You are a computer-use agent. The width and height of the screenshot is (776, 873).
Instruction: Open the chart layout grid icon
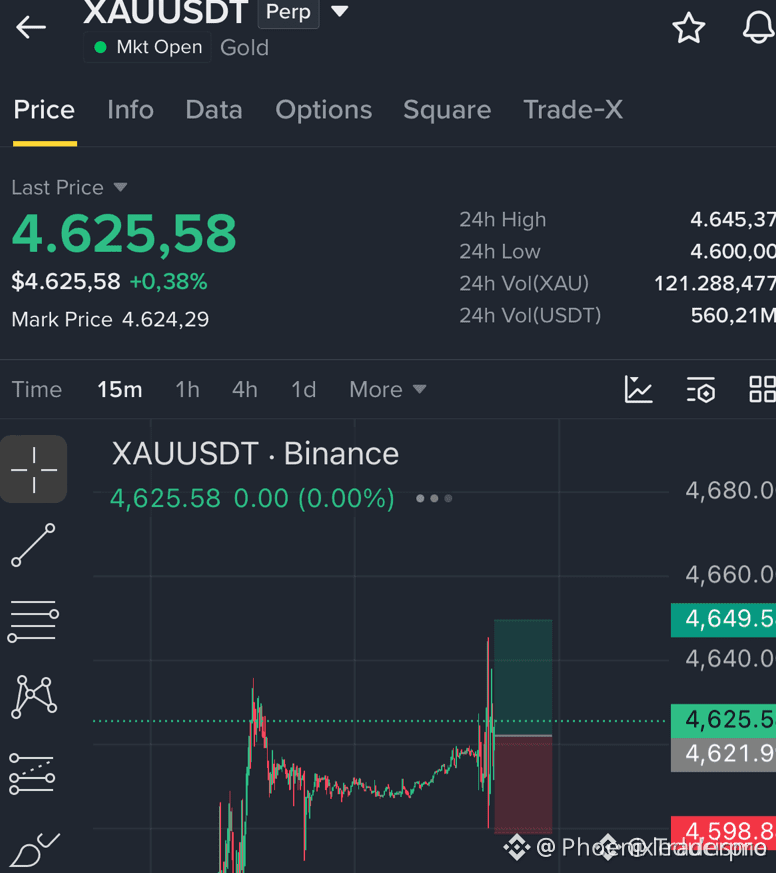(762, 389)
